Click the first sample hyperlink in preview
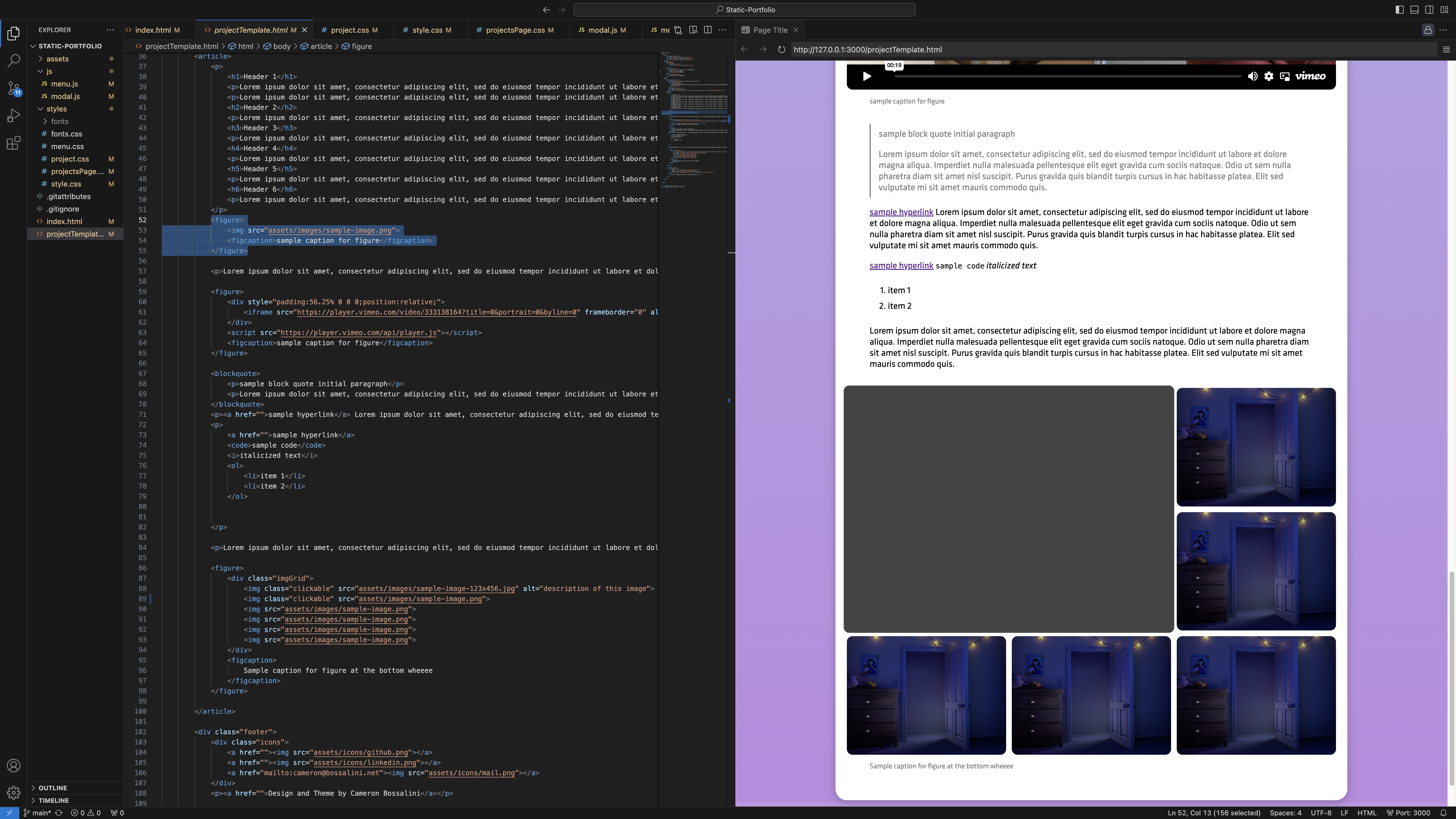 (x=901, y=212)
